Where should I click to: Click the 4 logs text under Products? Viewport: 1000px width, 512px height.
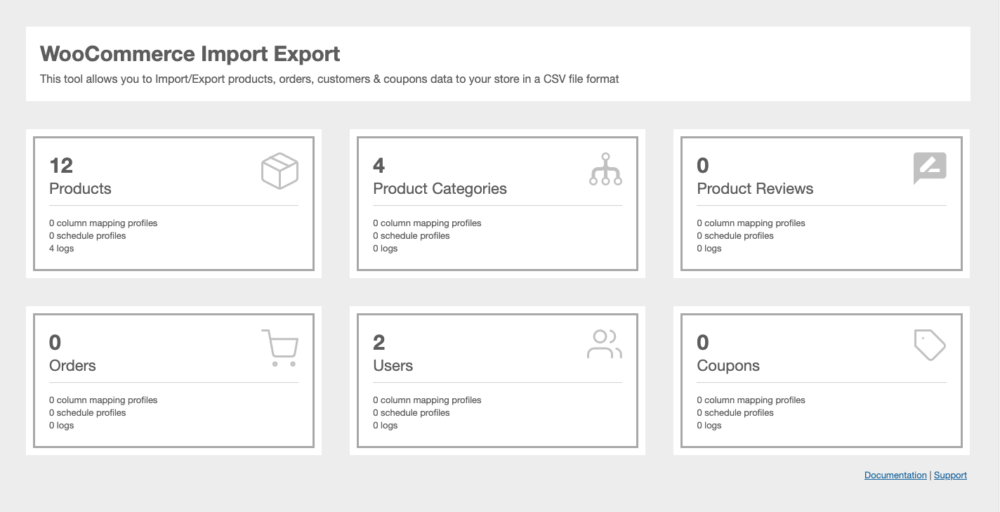coord(61,248)
